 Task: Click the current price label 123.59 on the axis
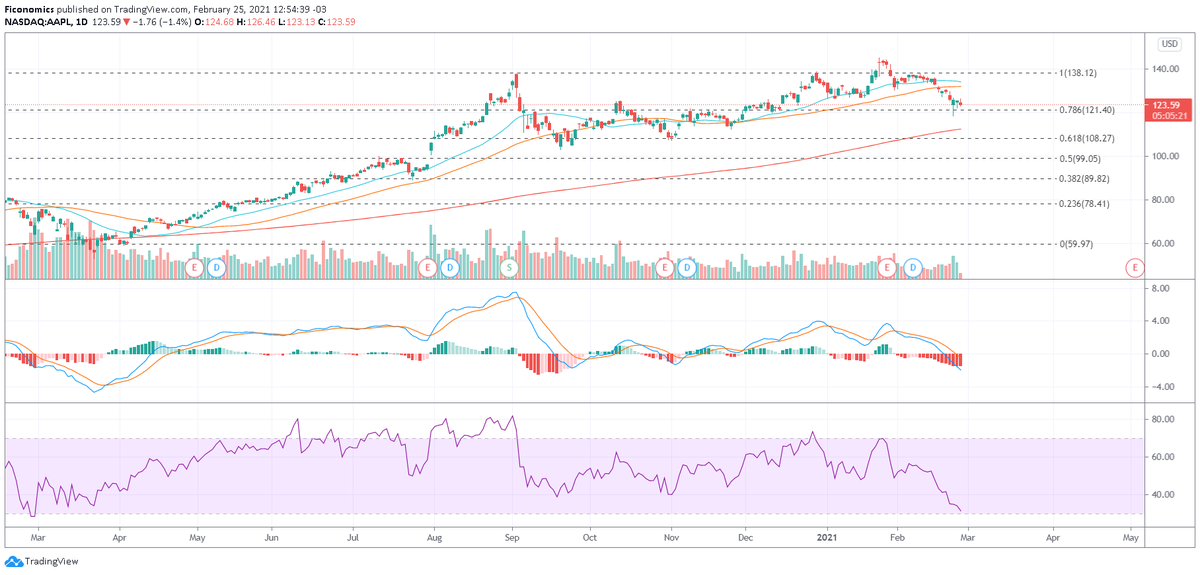(x=1169, y=104)
